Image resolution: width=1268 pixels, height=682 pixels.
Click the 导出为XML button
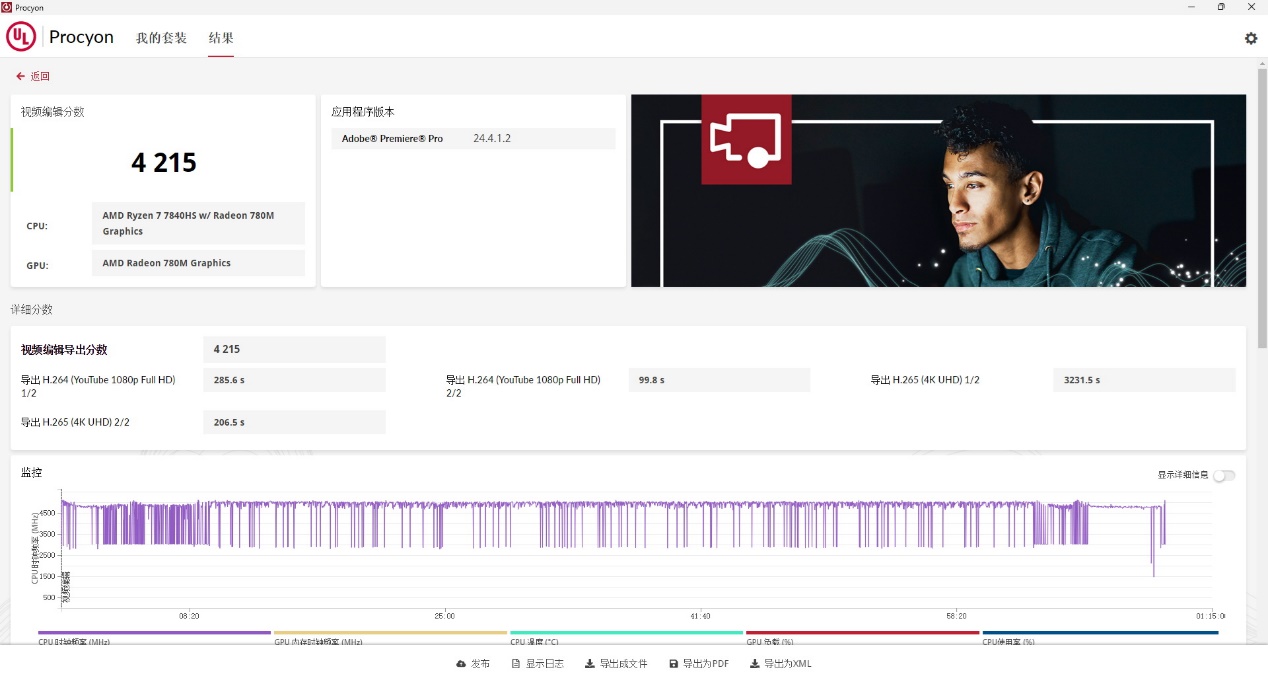[x=781, y=664]
